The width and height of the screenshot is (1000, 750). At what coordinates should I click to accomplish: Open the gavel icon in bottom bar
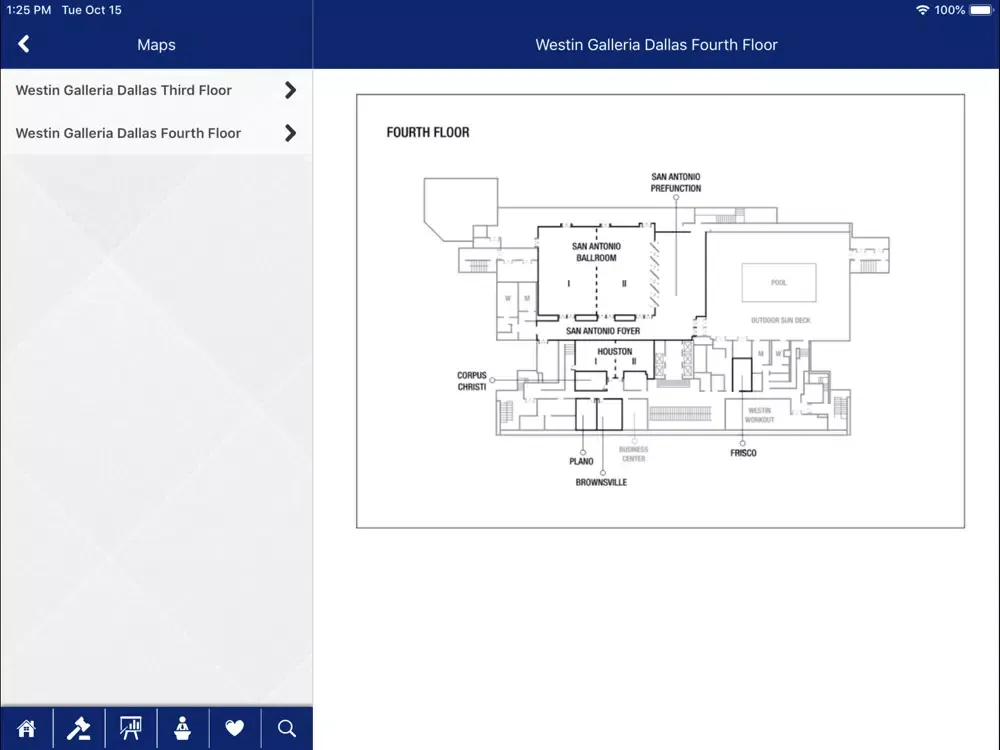(78, 728)
